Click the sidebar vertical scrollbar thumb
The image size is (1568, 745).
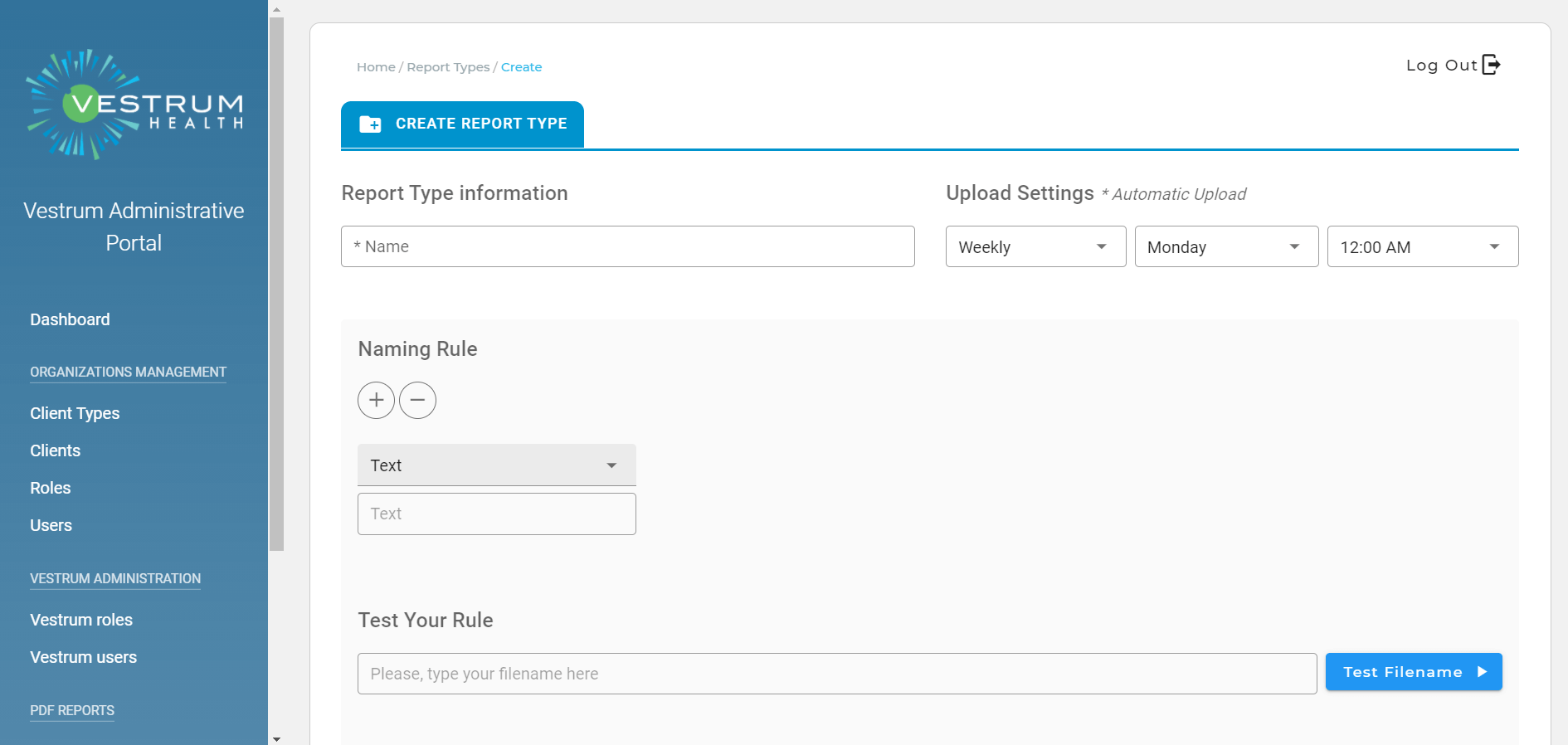click(276, 284)
